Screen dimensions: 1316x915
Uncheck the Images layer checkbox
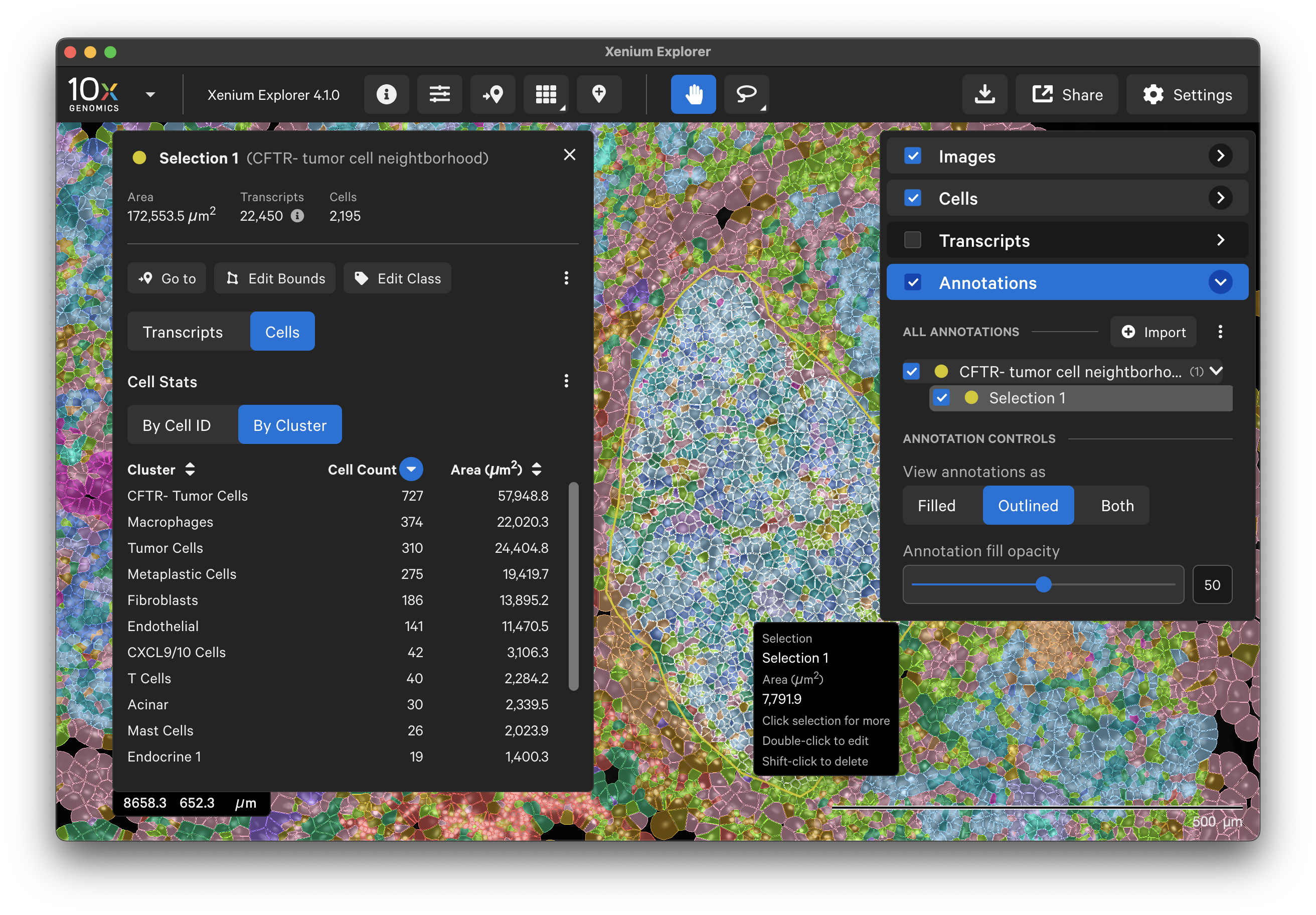pos(912,156)
